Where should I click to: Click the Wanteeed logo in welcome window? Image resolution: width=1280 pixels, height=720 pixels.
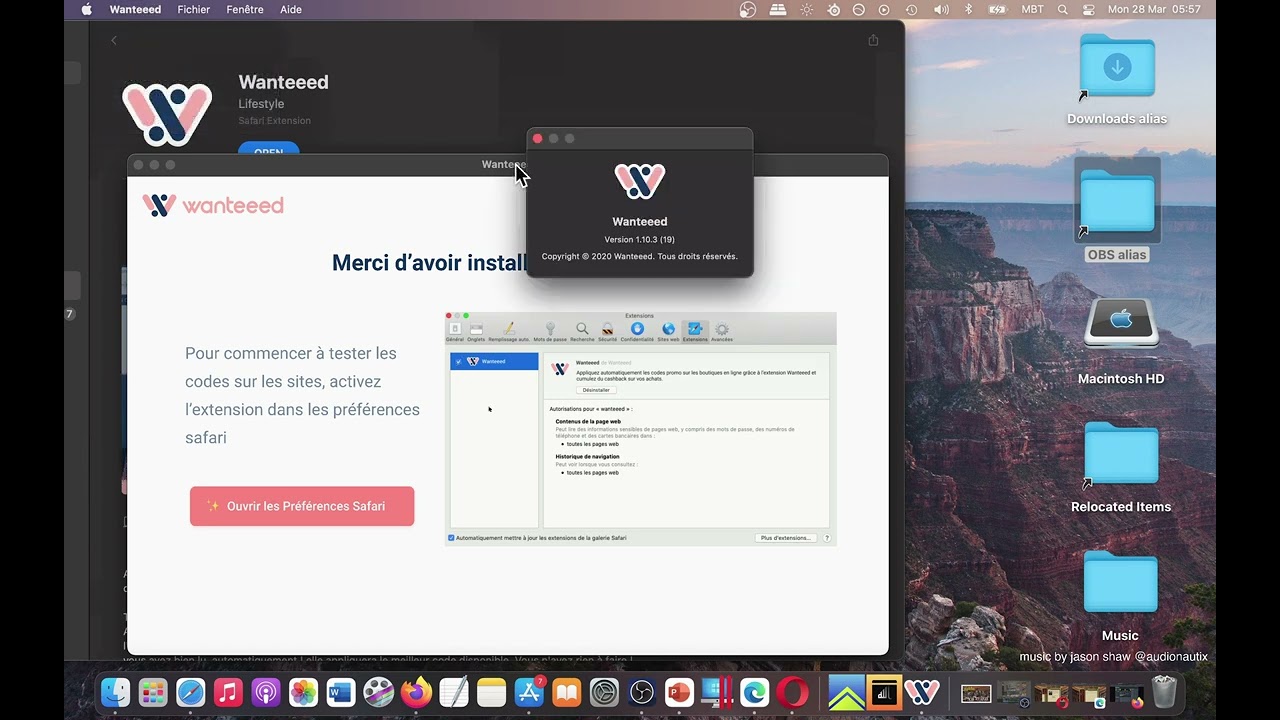[x=213, y=205]
